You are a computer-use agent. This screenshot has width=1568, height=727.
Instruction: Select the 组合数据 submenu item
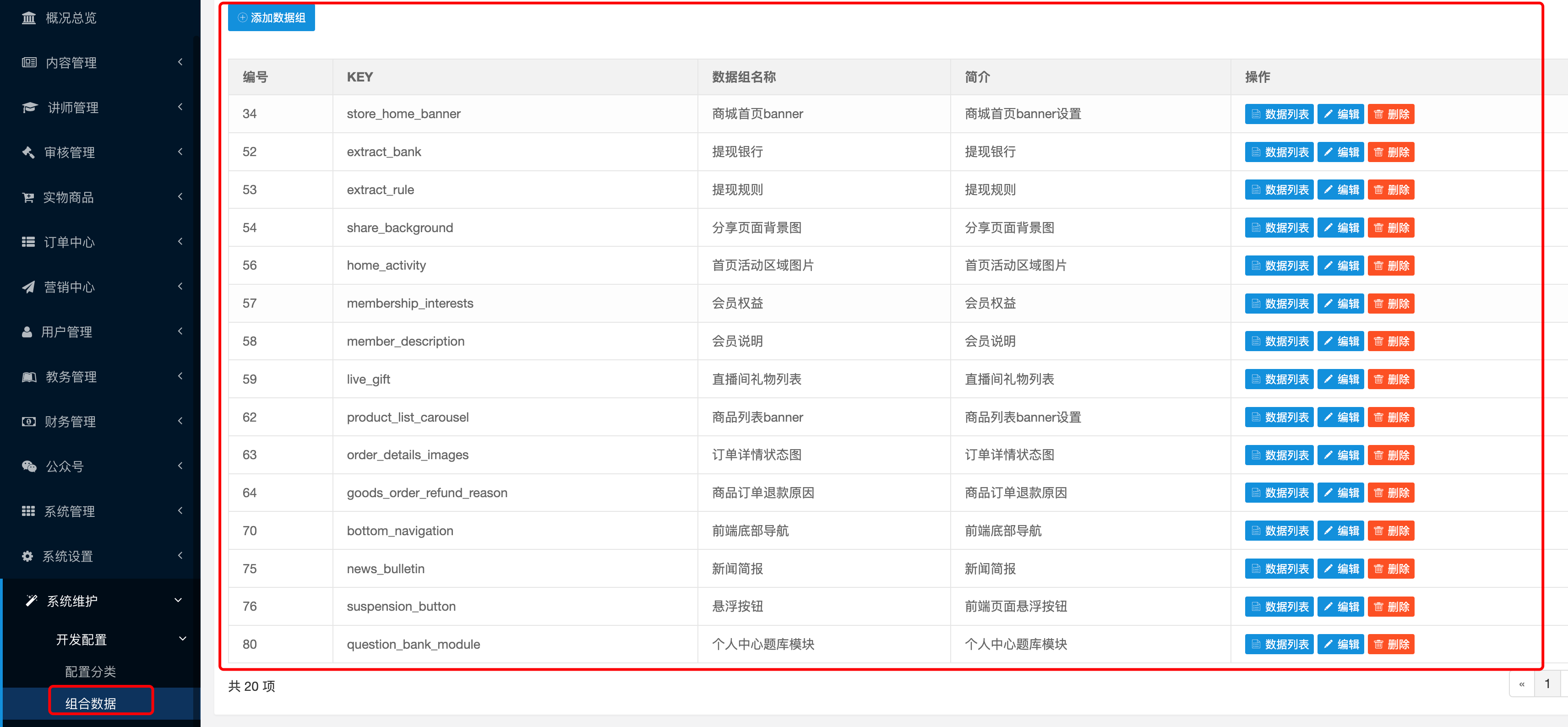tap(90, 704)
